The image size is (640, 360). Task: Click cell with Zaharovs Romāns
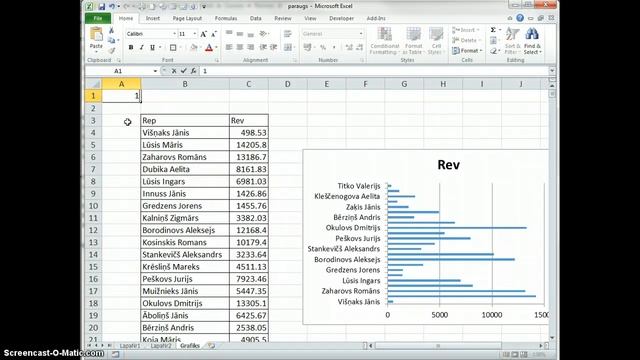[185, 157]
